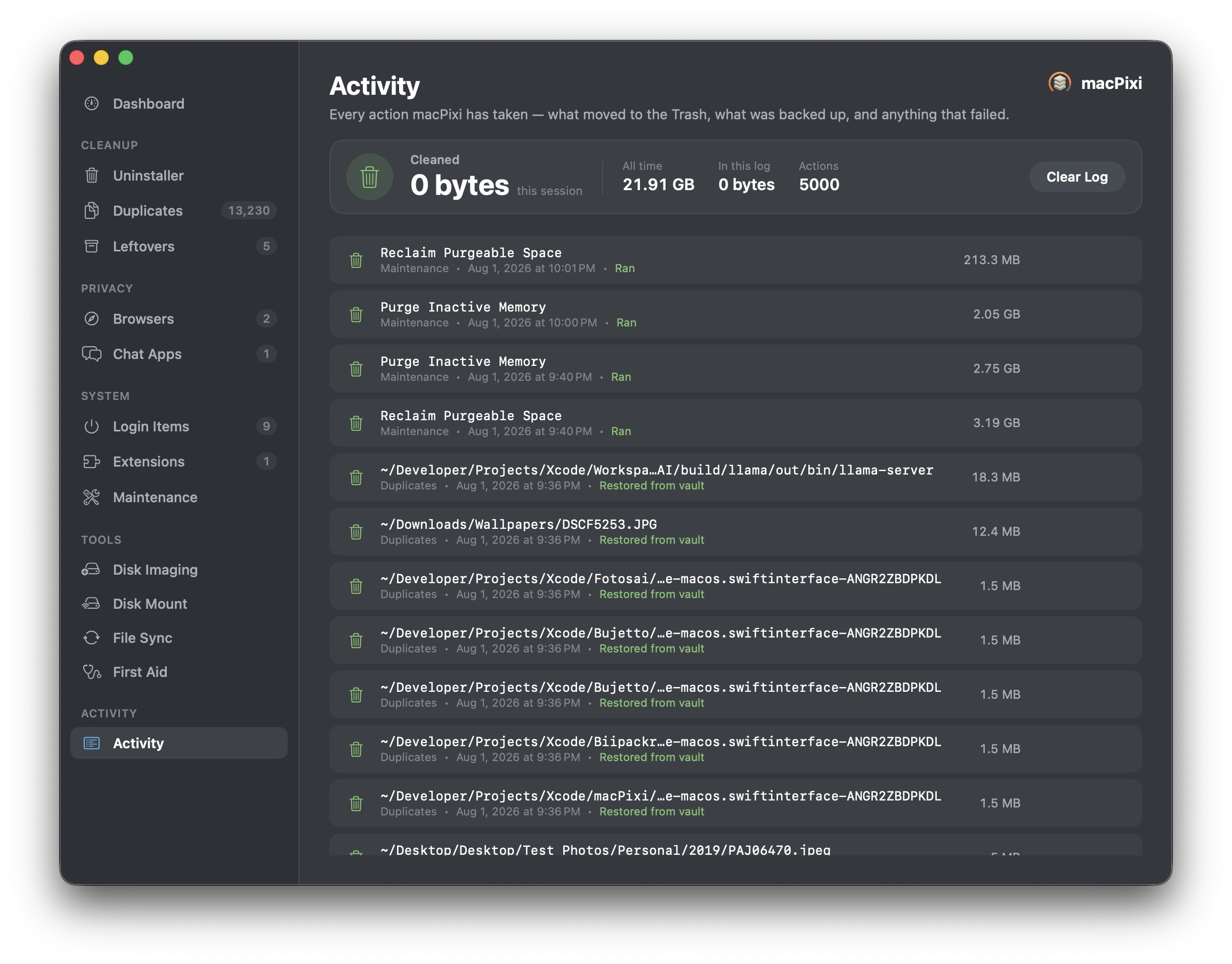Screen dimensions: 1232x964
Task: Click trash icon for 213.3 MB Reclaim Purgeable Space
Action: pyautogui.click(x=356, y=259)
